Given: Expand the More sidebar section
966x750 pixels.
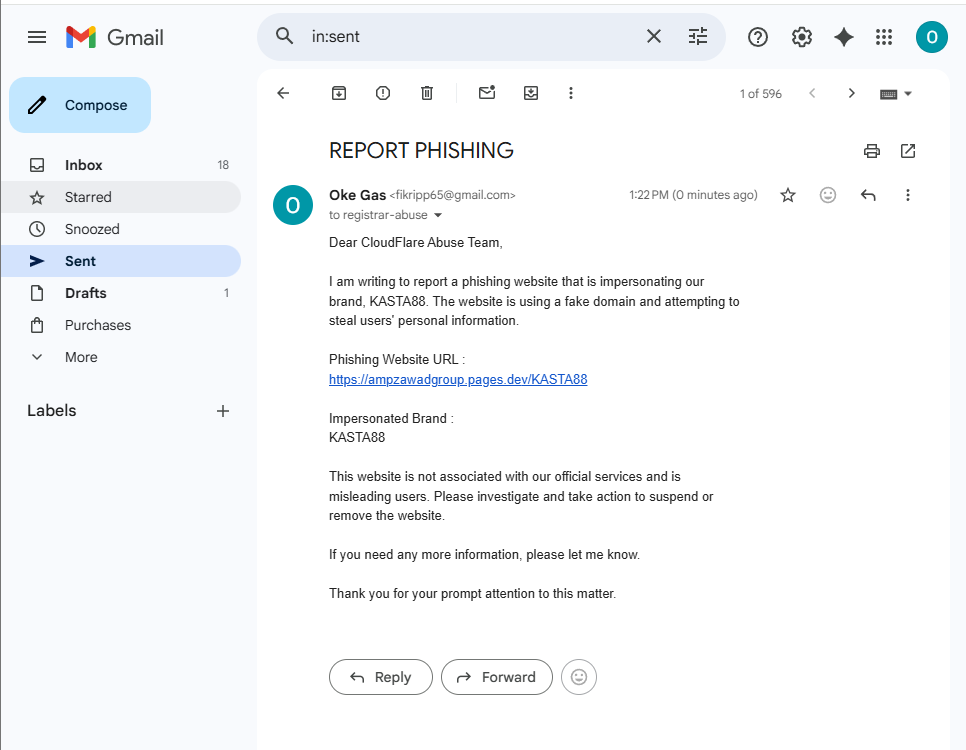Looking at the screenshot, I should (121, 357).
